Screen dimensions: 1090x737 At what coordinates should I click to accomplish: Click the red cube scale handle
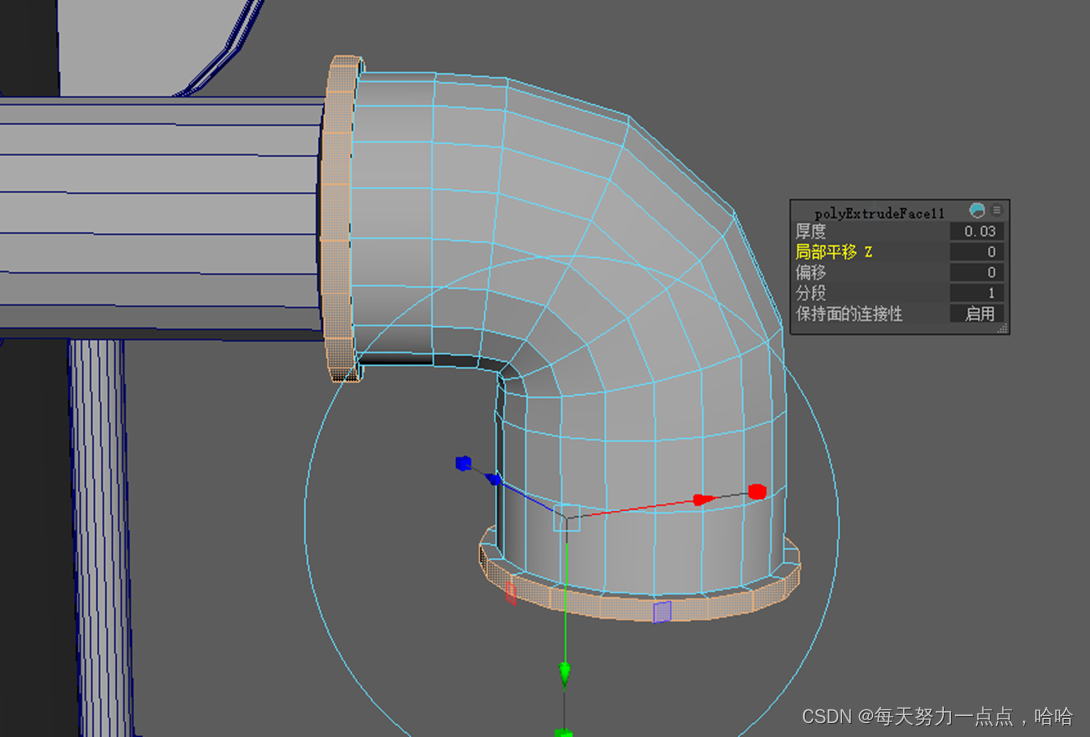click(x=757, y=492)
